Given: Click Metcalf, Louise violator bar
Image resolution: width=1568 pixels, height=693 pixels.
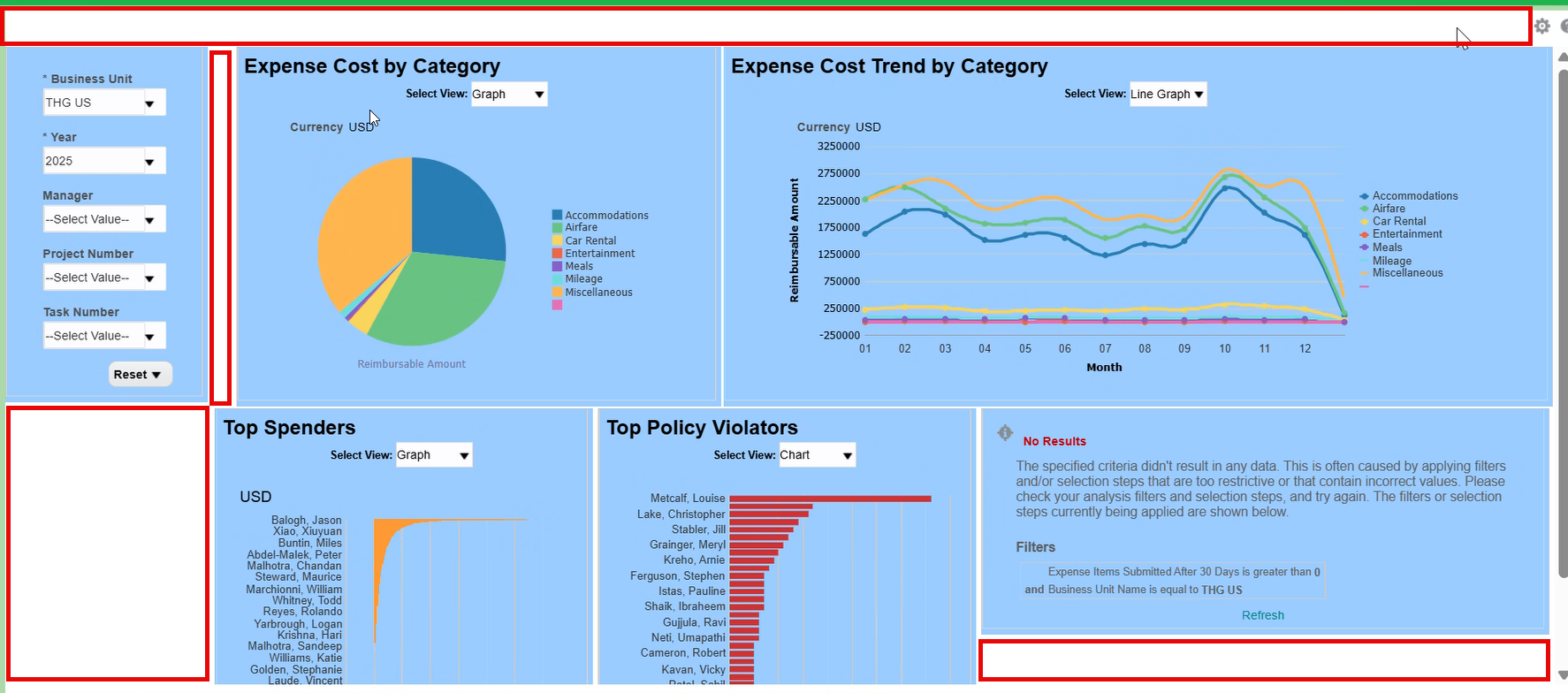Looking at the screenshot, I should click(x=830, y=499).
